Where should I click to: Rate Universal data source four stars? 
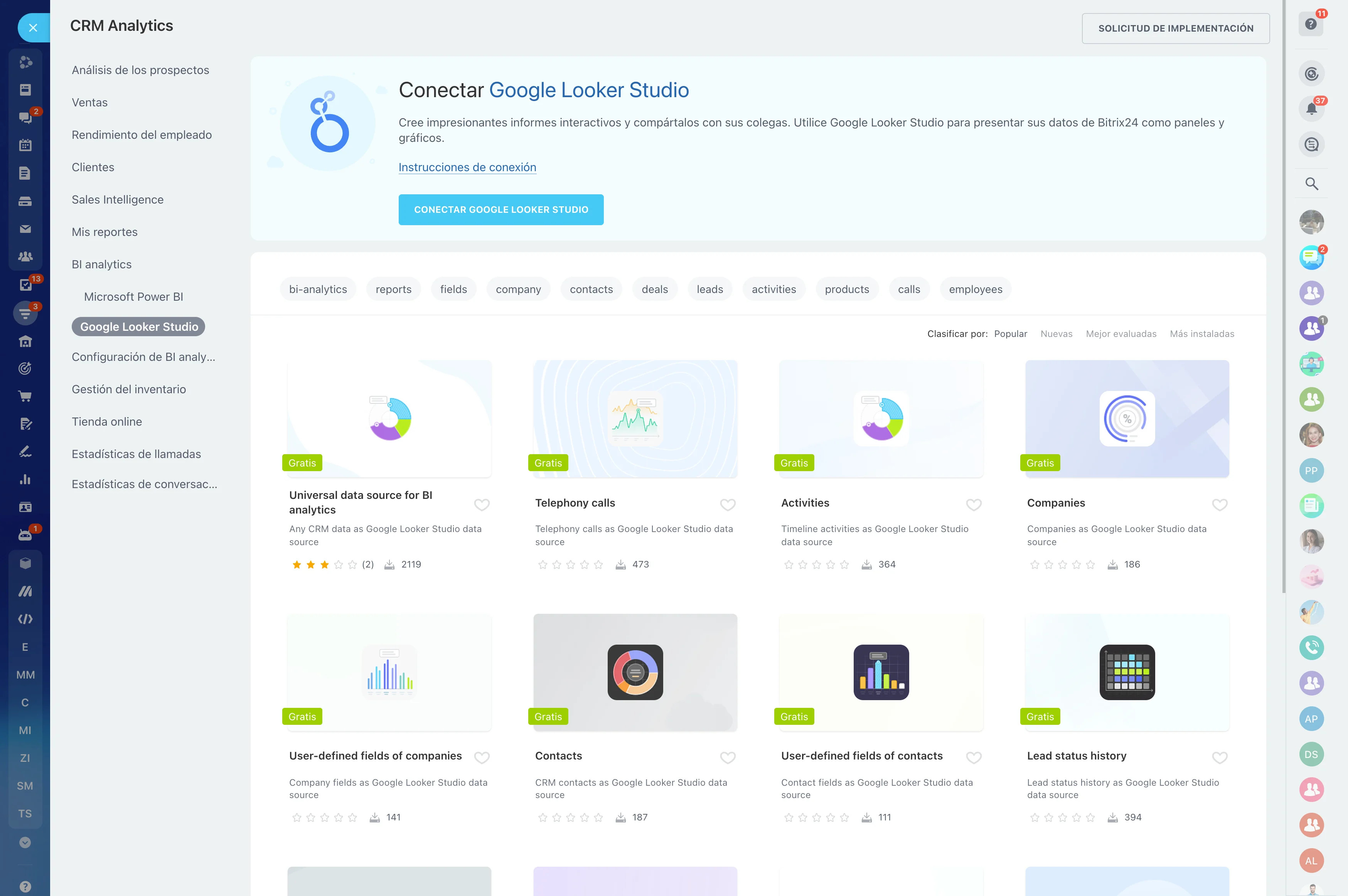tap(338, 564)
